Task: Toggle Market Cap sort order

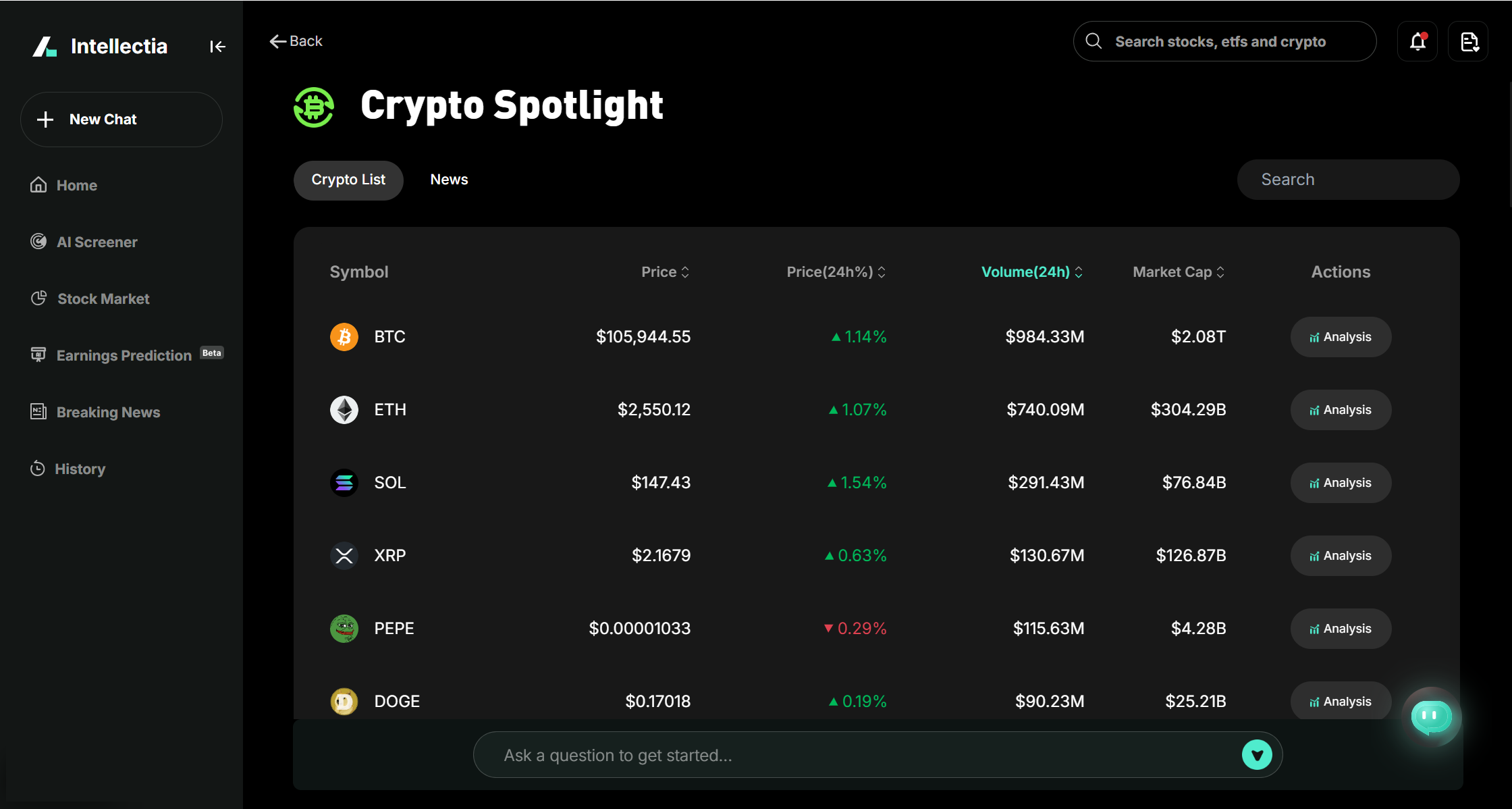Action: 1222,271
